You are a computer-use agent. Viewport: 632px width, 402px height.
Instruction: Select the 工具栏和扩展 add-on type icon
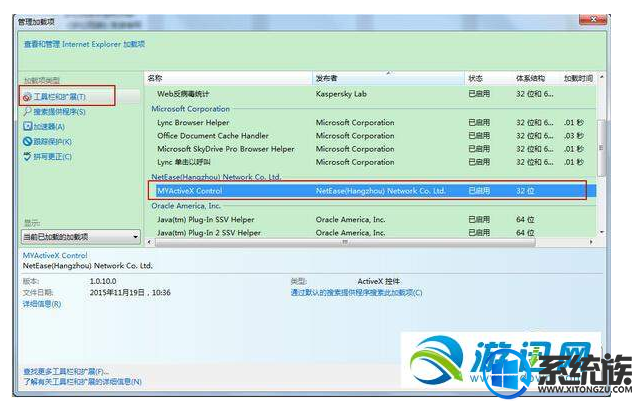point(27,97)
